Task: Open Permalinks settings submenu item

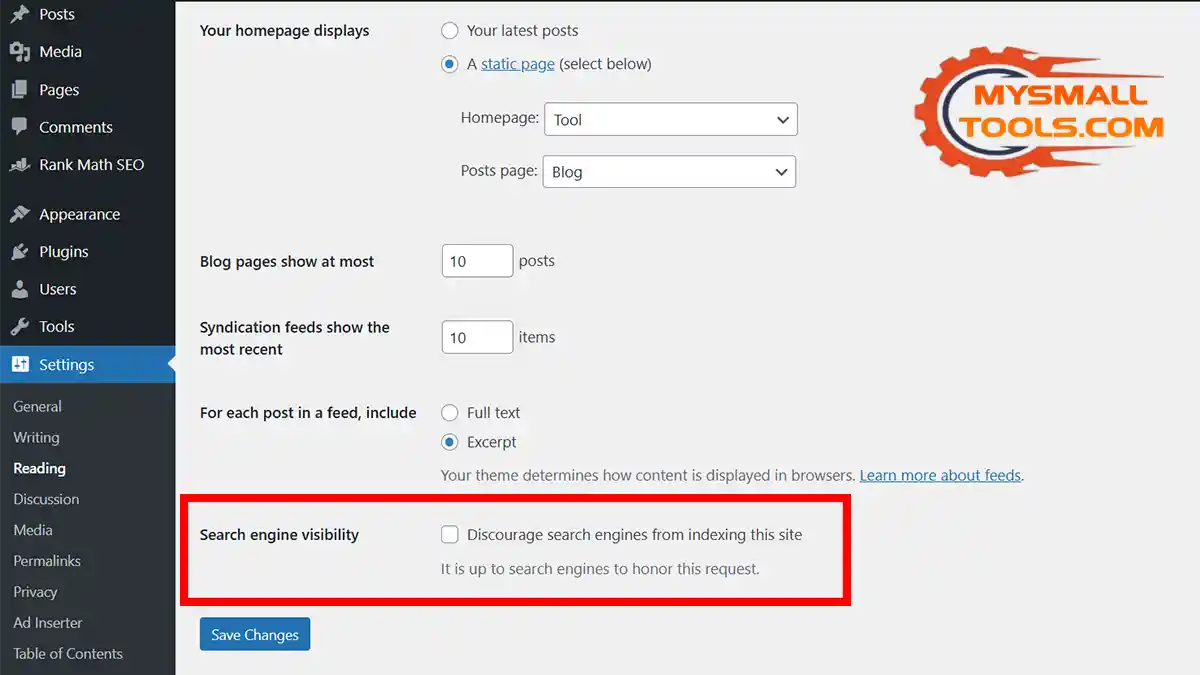Action: (47, 561)
